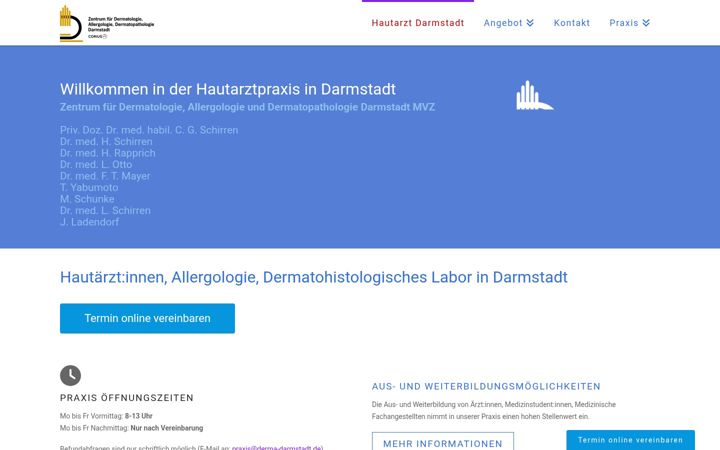Image resolution: width=720 pixels, height=450 pixels.
Task: Click the large Termin online vereinbaren button
Action: click(147, 318)
